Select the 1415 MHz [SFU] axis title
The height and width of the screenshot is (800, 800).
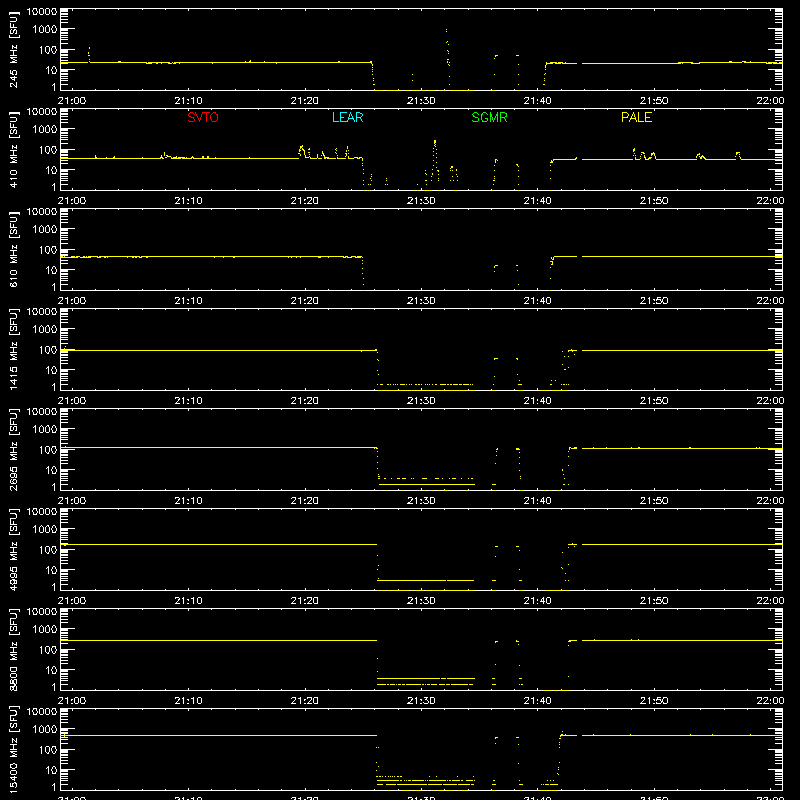14,349
